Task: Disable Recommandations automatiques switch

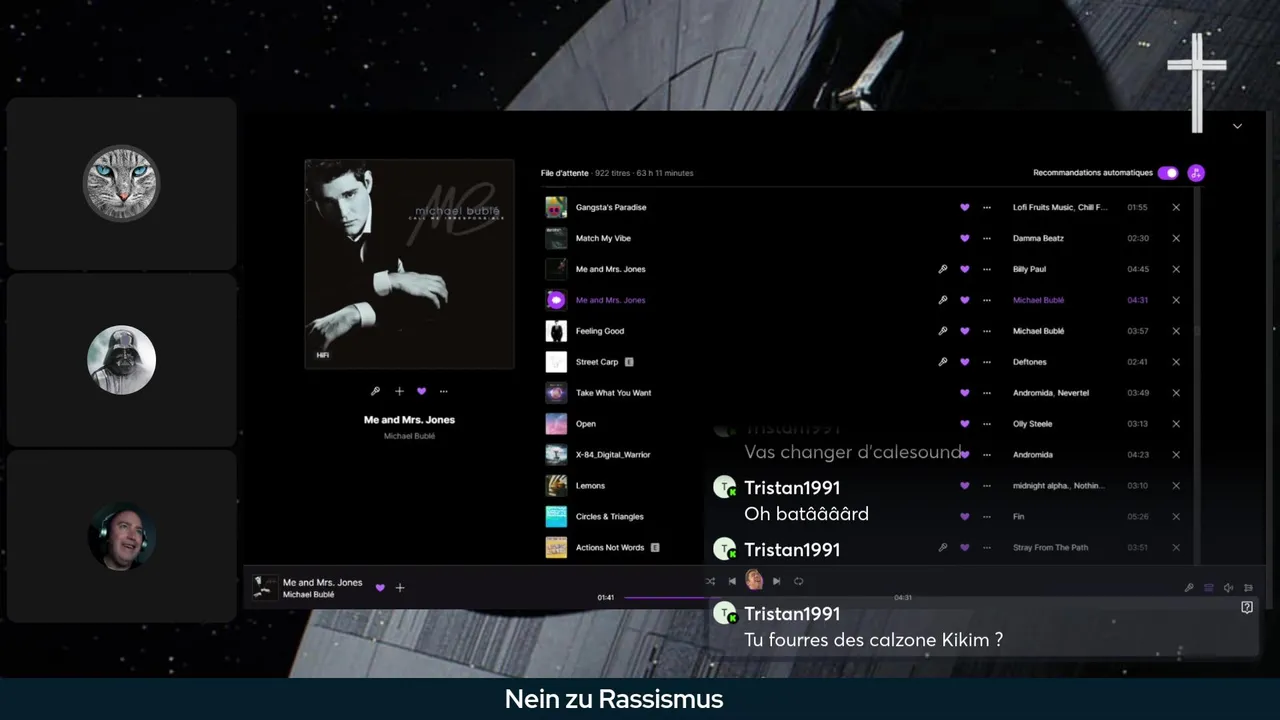Action: point(1168,173)
